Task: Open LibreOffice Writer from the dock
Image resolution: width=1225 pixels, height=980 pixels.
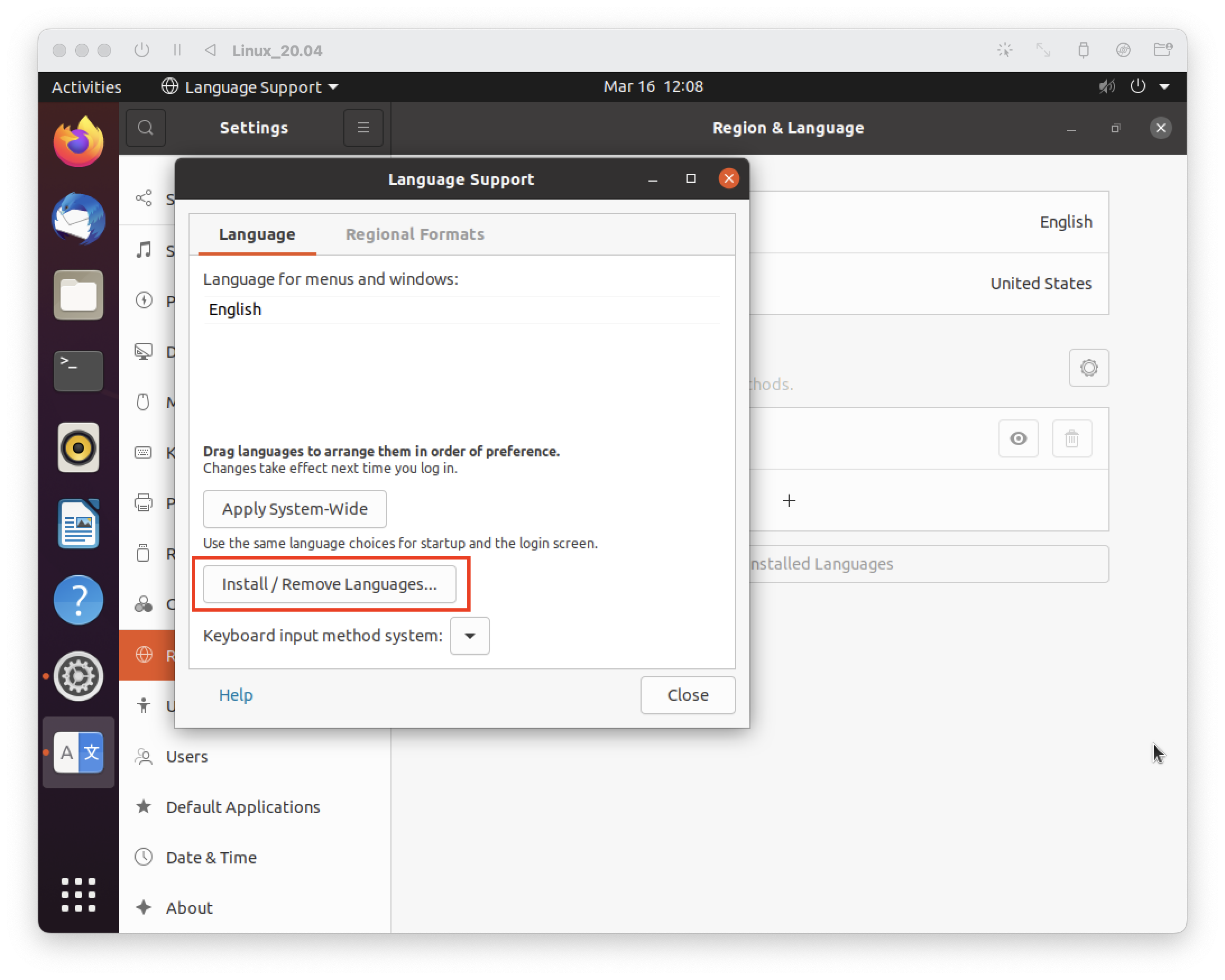Action: 79,524
